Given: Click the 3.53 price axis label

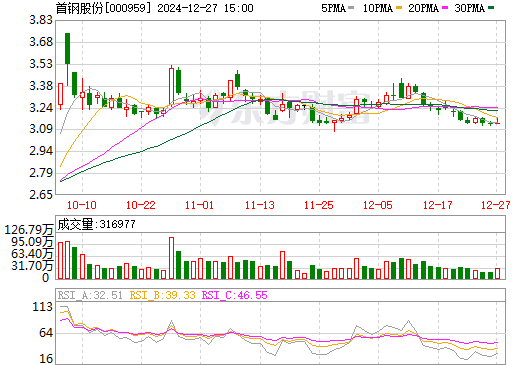Looking at the screenshot, I should (x=41, y=64).
